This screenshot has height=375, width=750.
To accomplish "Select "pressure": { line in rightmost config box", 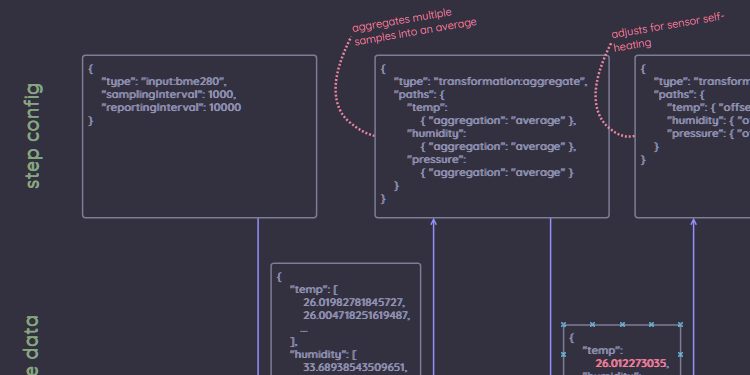I will [708, 133].
